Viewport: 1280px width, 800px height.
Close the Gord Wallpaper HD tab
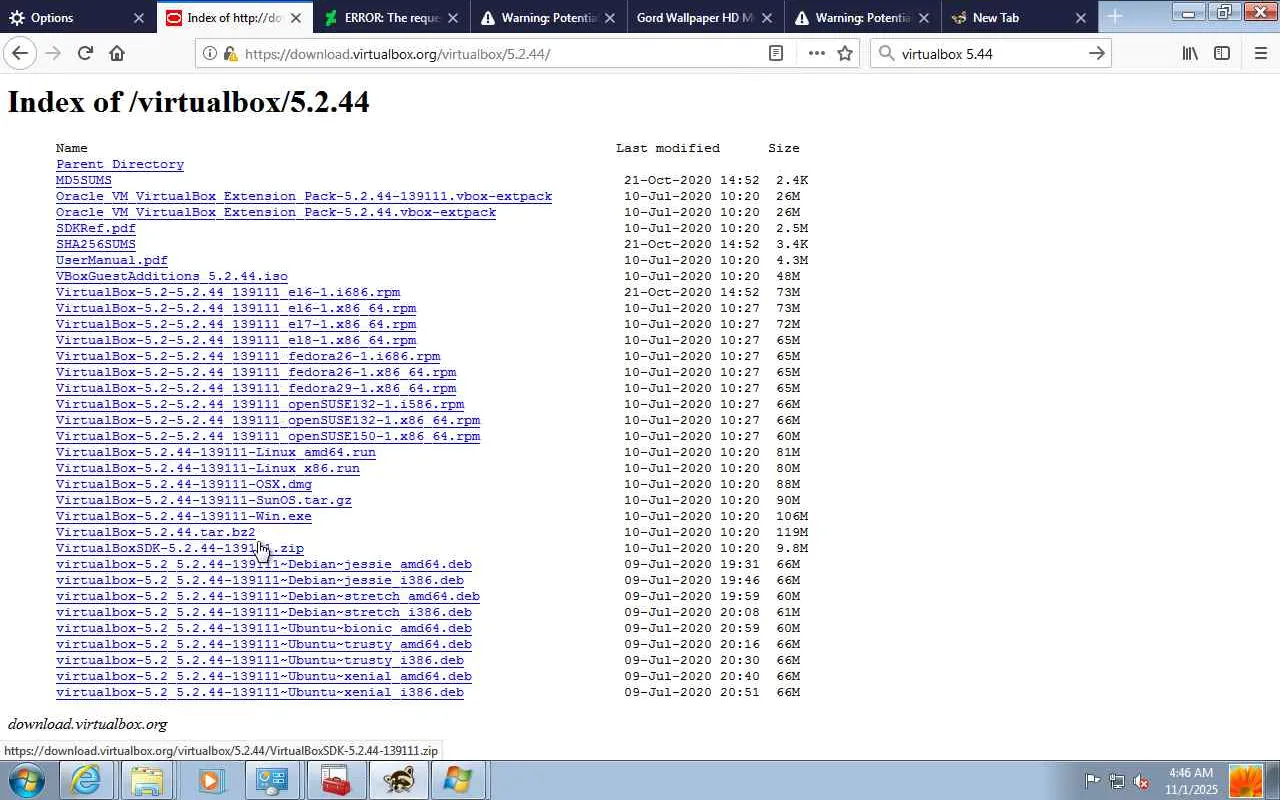tap(767, 18)
